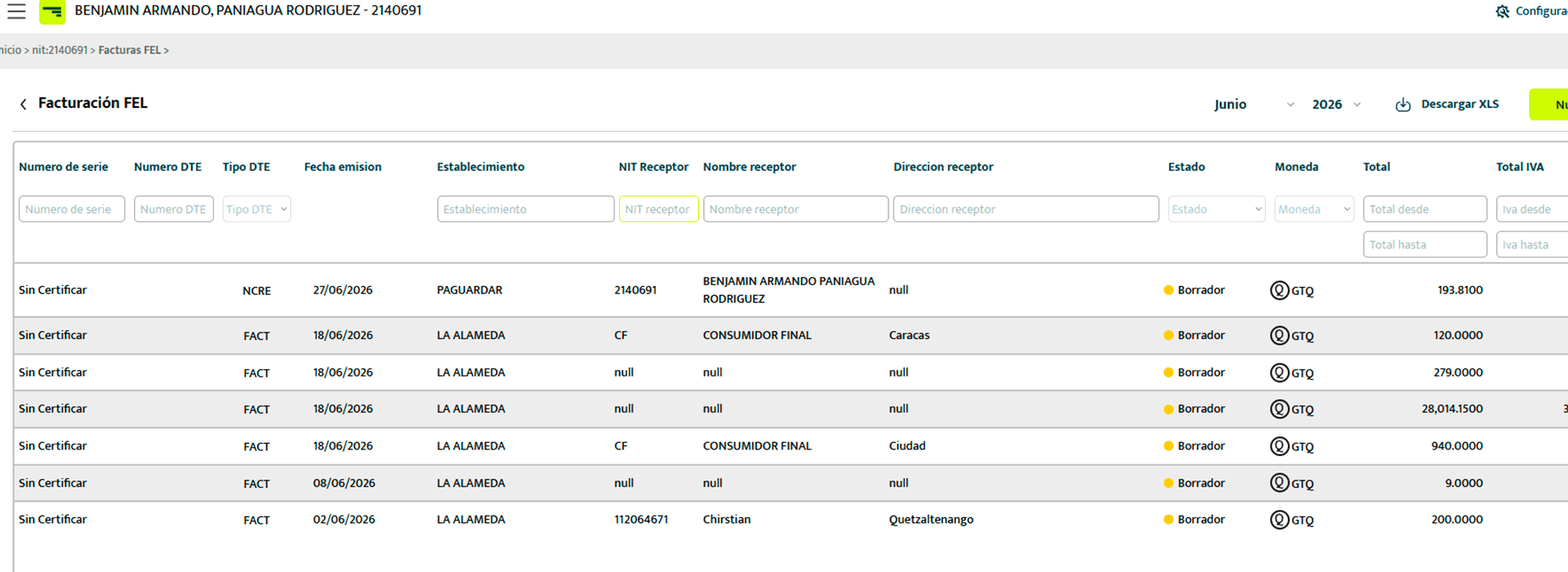The height and width of the screenshot is (572, 1568).
Task: Click the Estado column header
Action: tap(1187, 167)
